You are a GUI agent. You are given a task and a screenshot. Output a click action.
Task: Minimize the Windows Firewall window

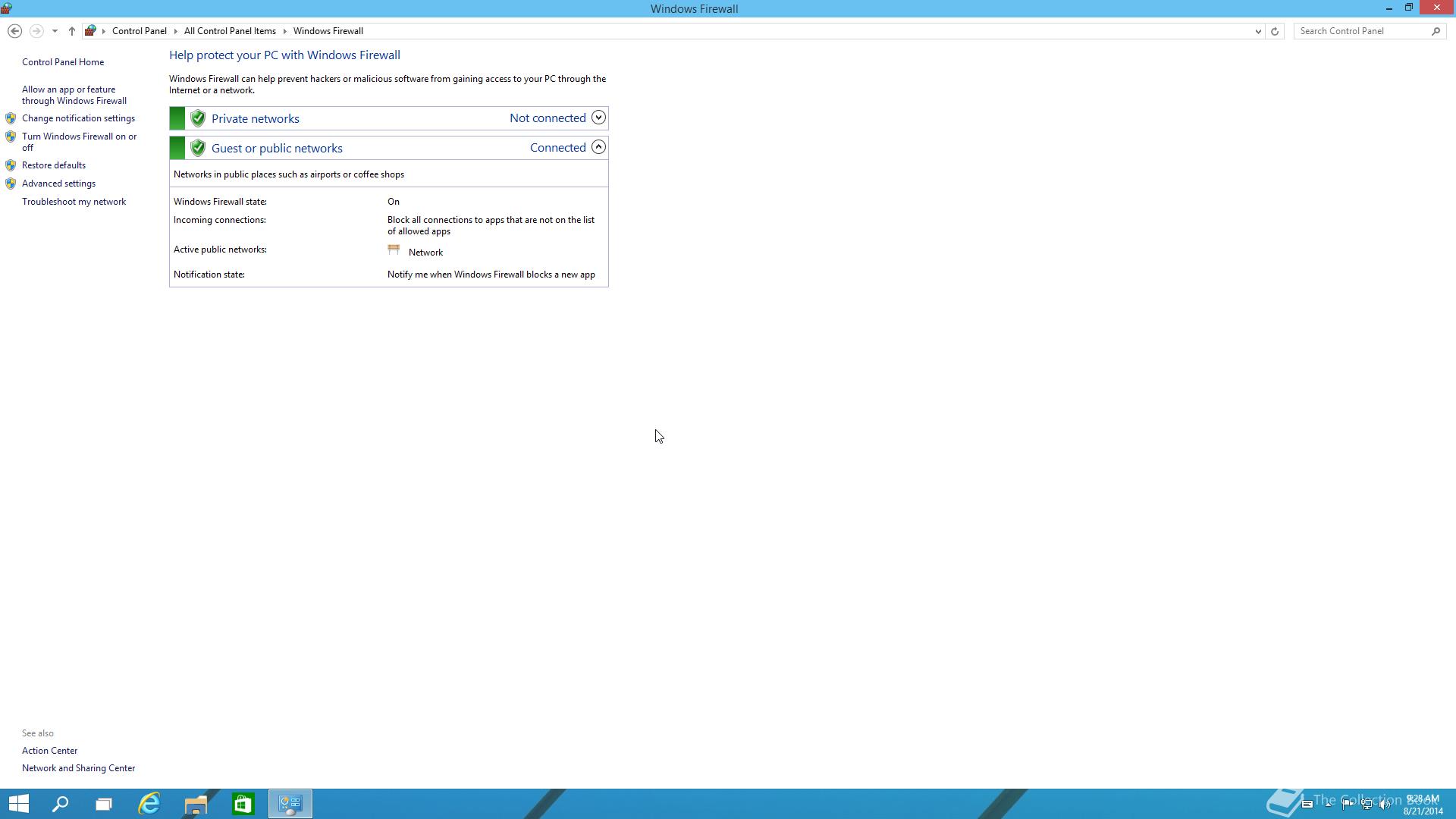pyautogui.click(x=1389, y=8)
